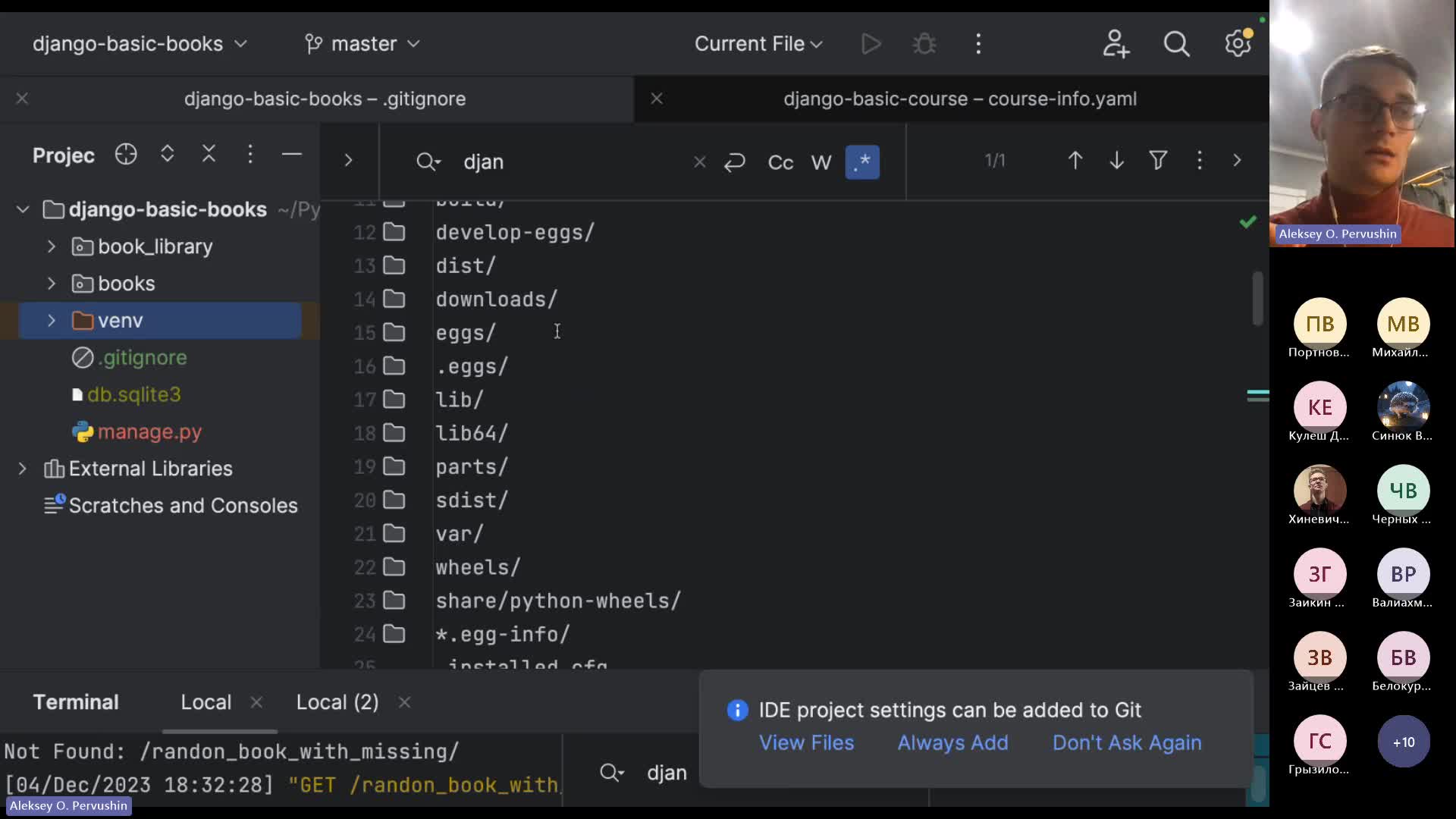1456x819 pixels.
Task: Select the .gitignore file in tree
Action: 142,357
